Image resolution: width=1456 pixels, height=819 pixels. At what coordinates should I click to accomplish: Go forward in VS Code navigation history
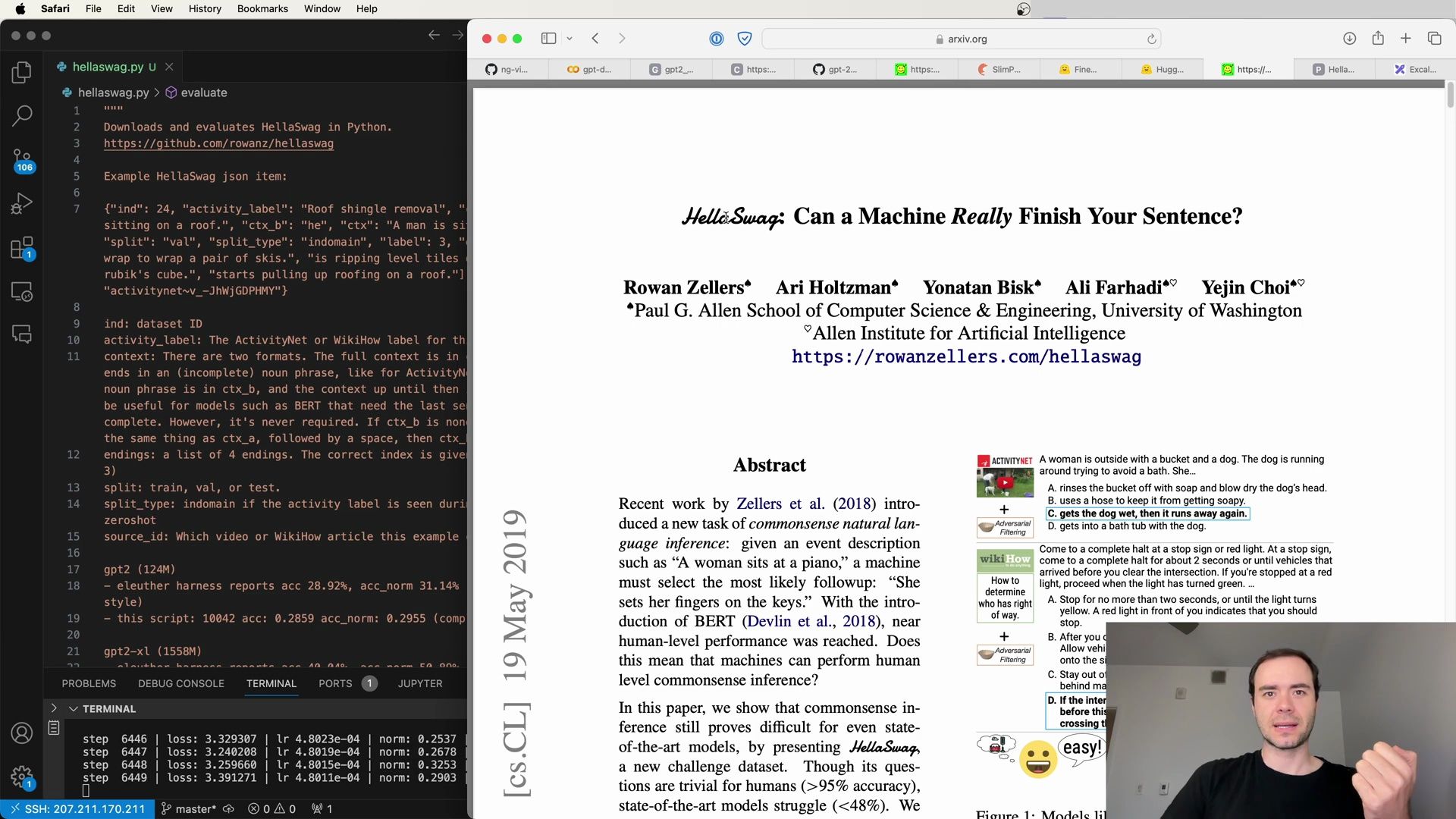coord(457,35)
